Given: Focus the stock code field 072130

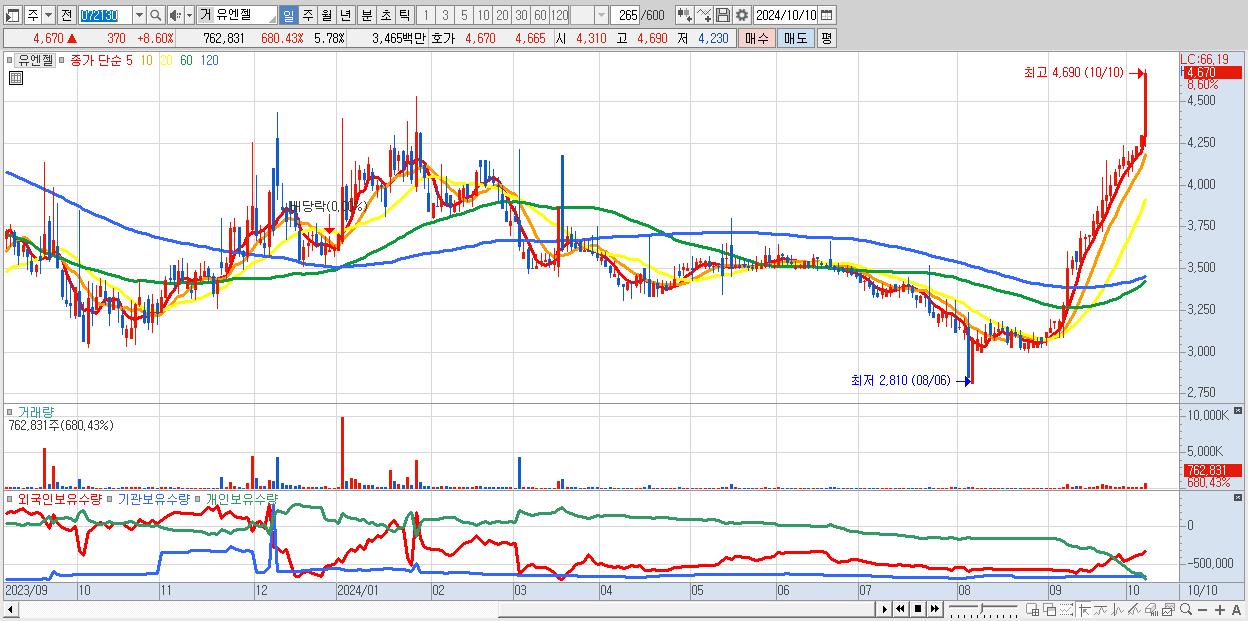Looking at the screenshot, I should click(105, 15).
